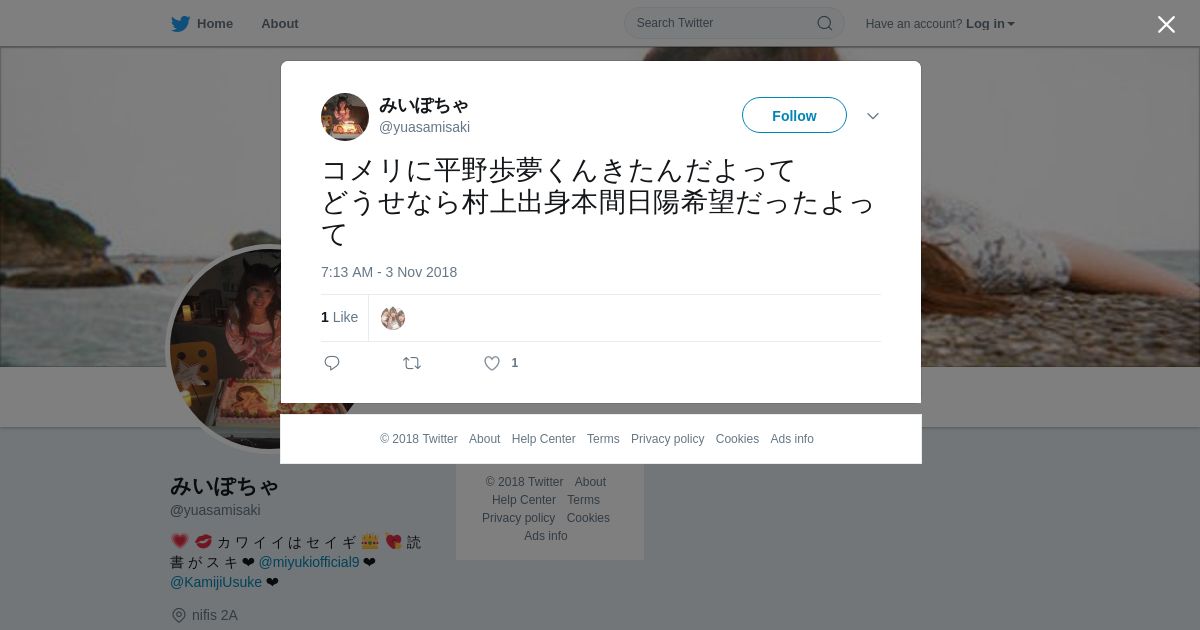Click the Twitter bird Home icon

[180, 23]
